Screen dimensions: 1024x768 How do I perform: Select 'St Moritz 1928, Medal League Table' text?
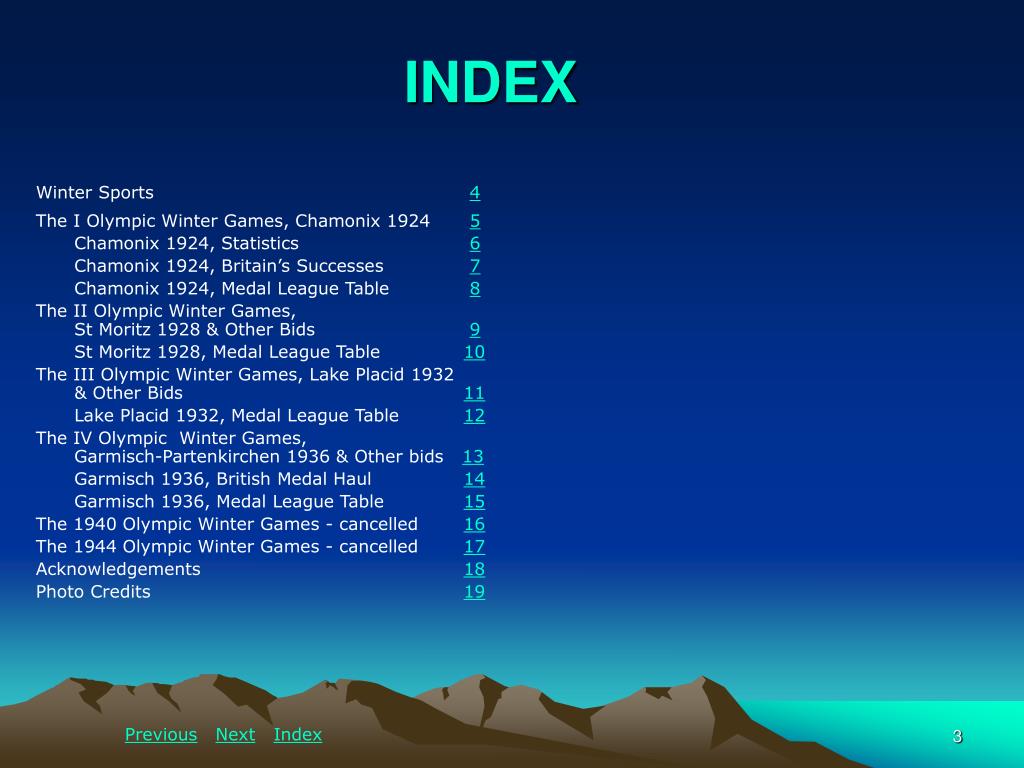click(227, 352)
